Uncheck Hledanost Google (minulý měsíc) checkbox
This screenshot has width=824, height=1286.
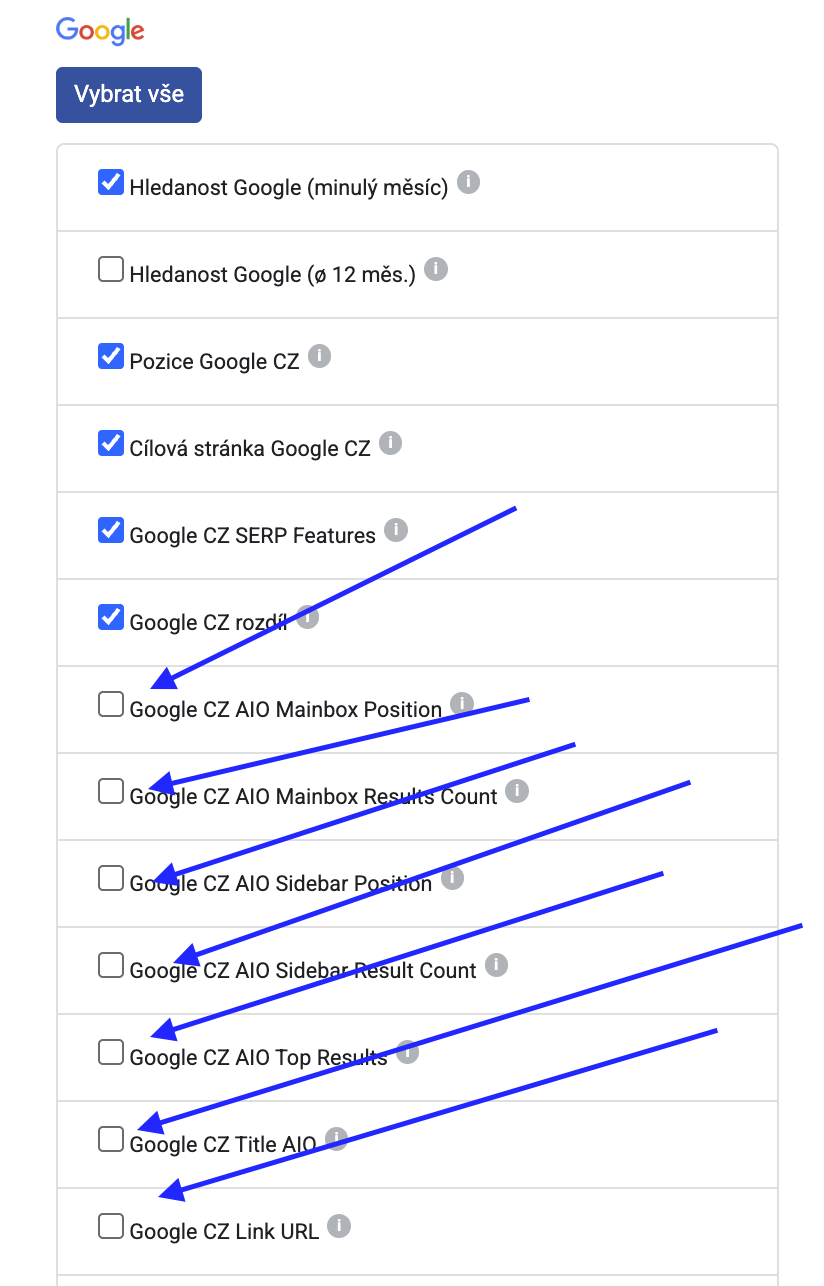(x=110, y=183)
